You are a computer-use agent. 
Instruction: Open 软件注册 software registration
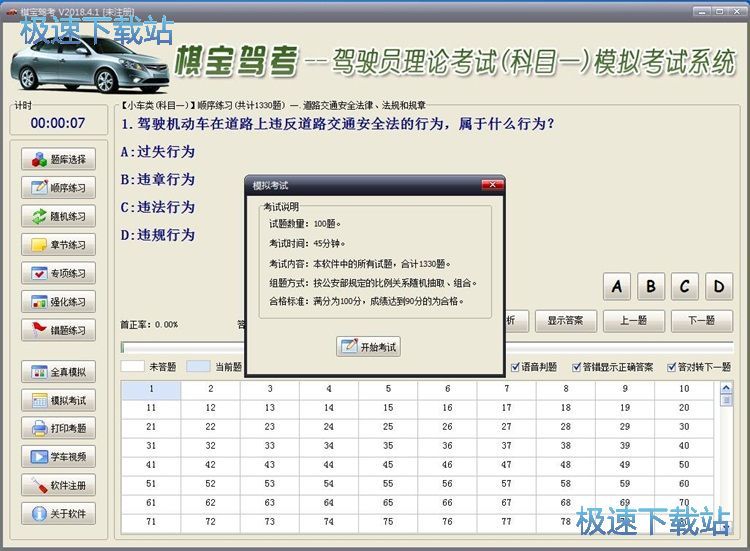point(58,486)
